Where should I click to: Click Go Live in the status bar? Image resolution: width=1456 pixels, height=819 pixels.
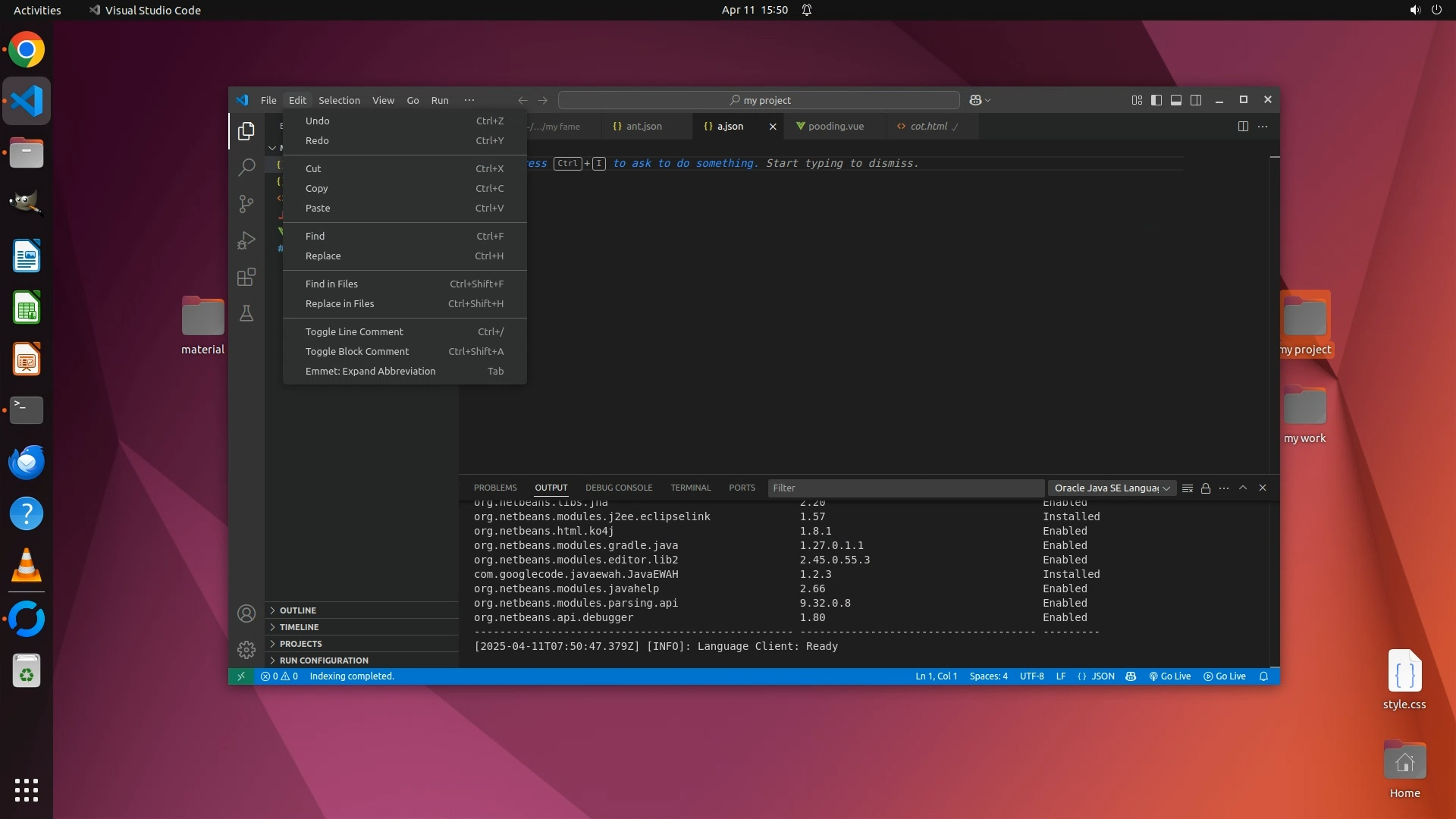pos(1170,676)
